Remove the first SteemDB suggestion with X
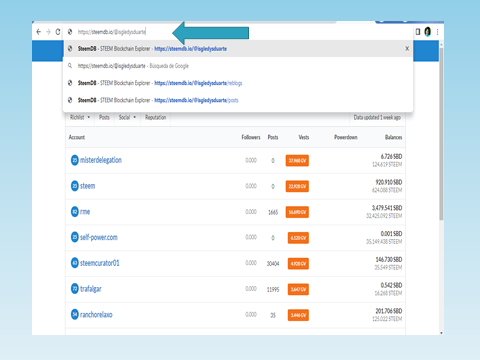This screenshot has height=360, width=480. click(x=407, y=49)
